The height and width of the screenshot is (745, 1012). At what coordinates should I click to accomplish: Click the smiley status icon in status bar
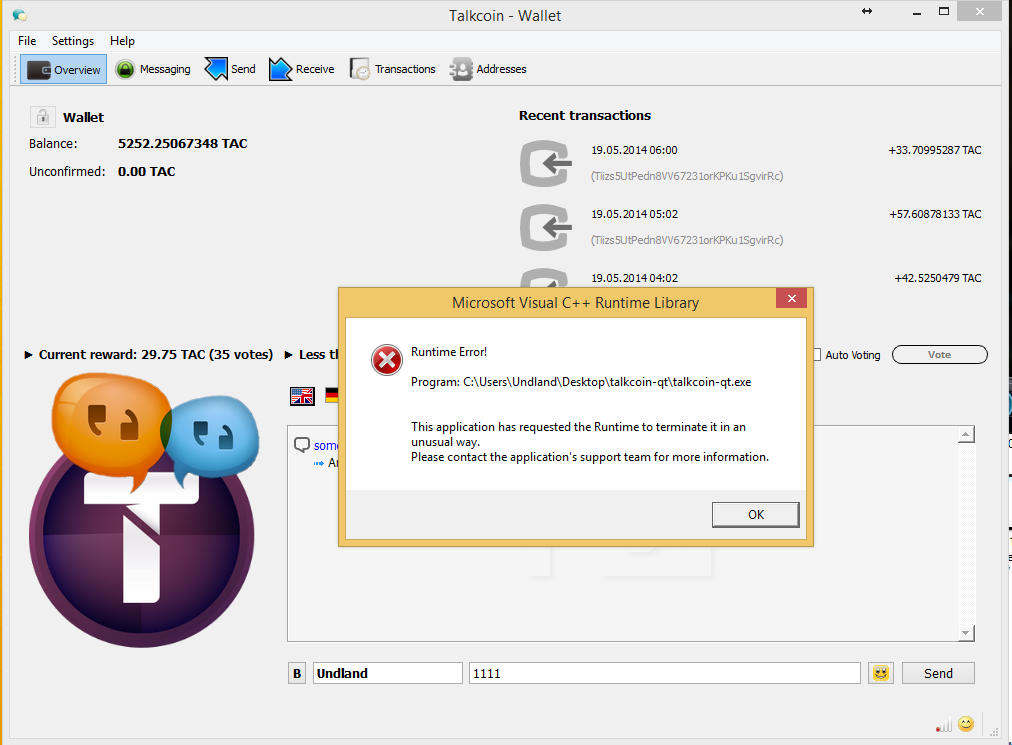coord(966,724)
